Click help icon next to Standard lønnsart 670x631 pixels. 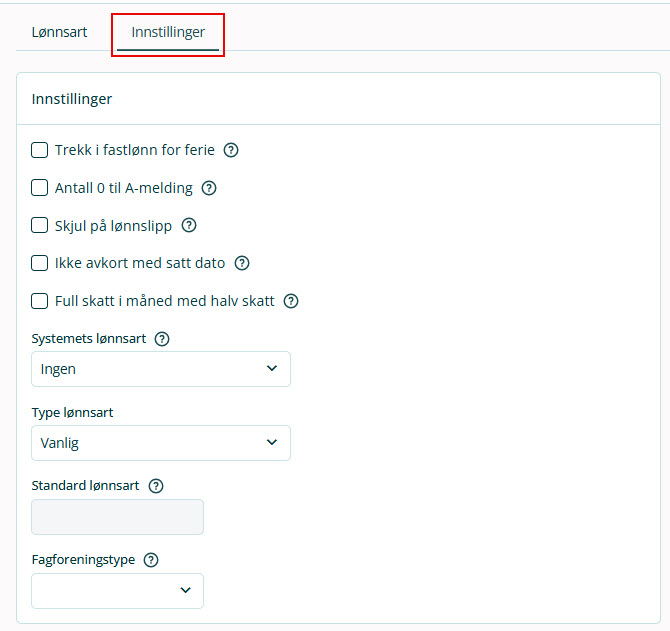point(156,486)
